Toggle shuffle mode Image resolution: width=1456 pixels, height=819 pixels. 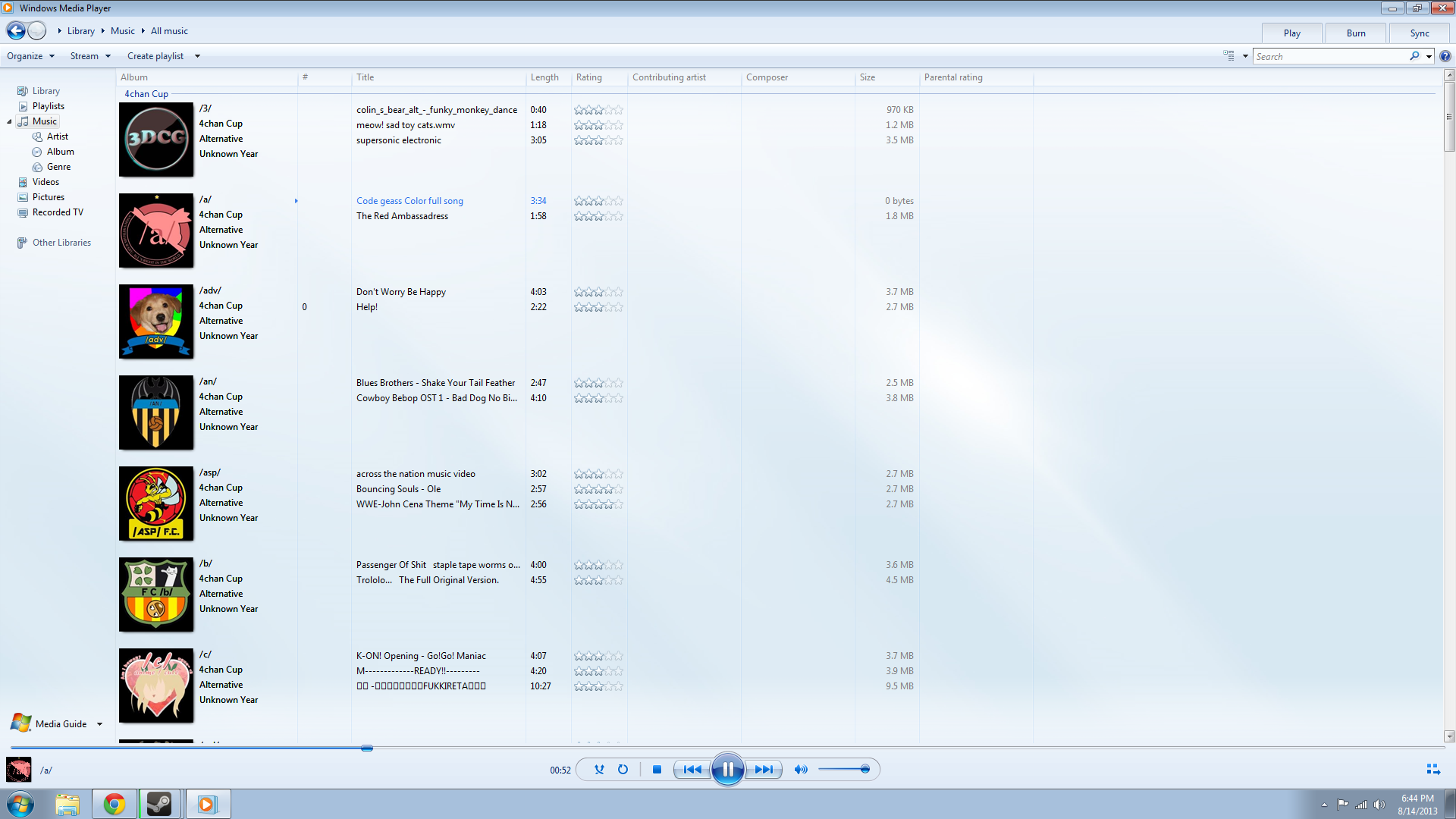599,770
